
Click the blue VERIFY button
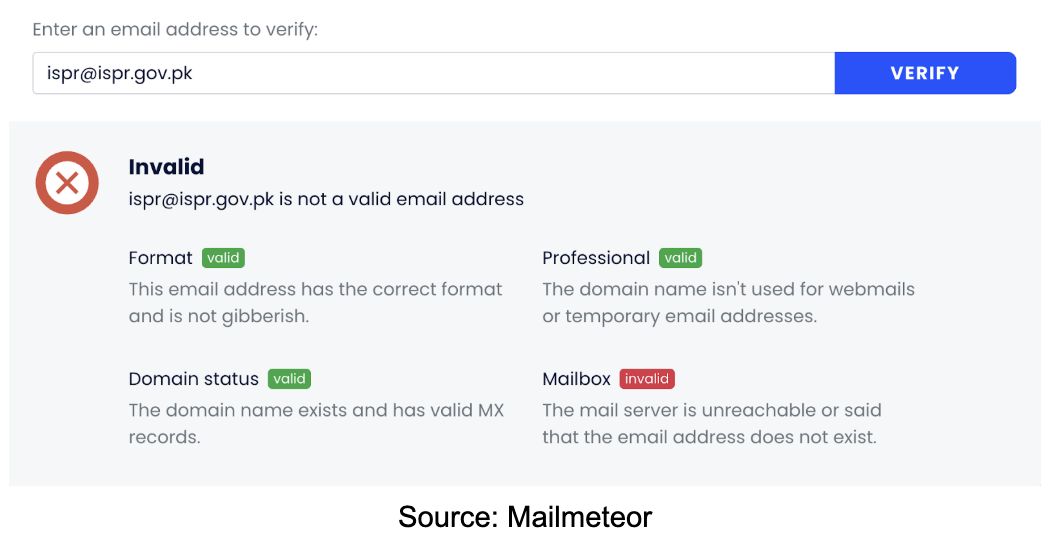925,73
